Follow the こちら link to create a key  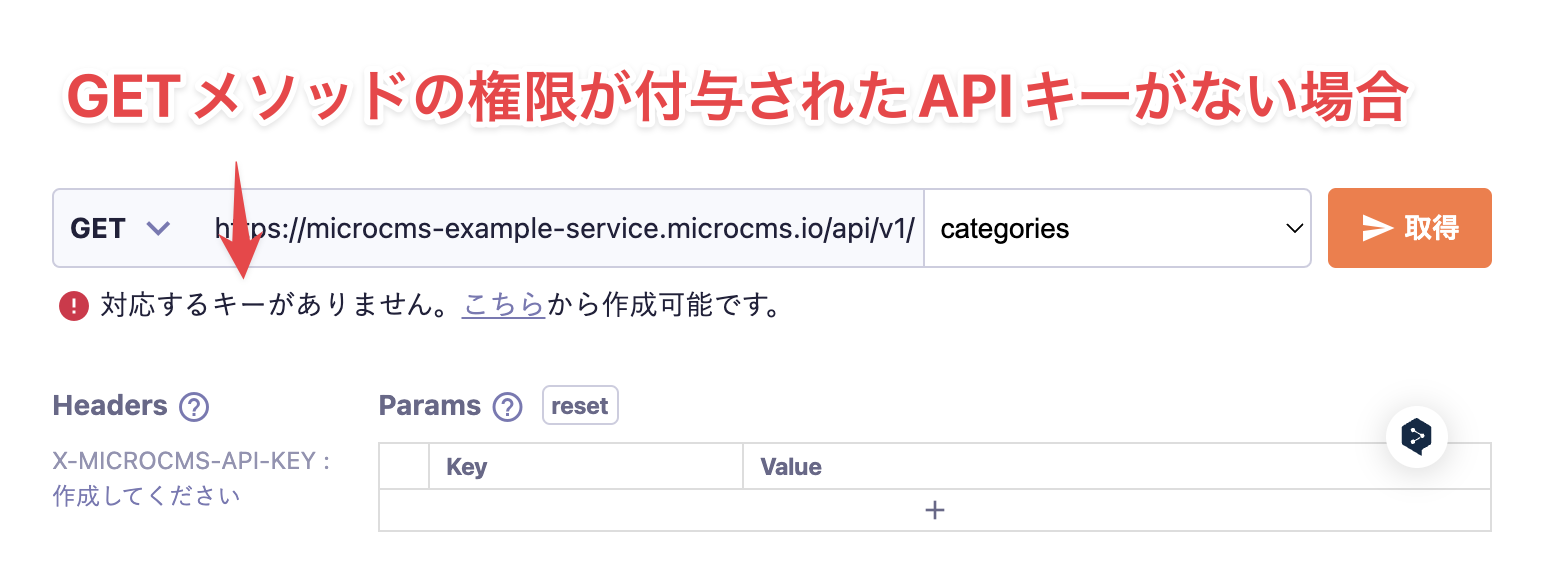click(x=503, y=305)
